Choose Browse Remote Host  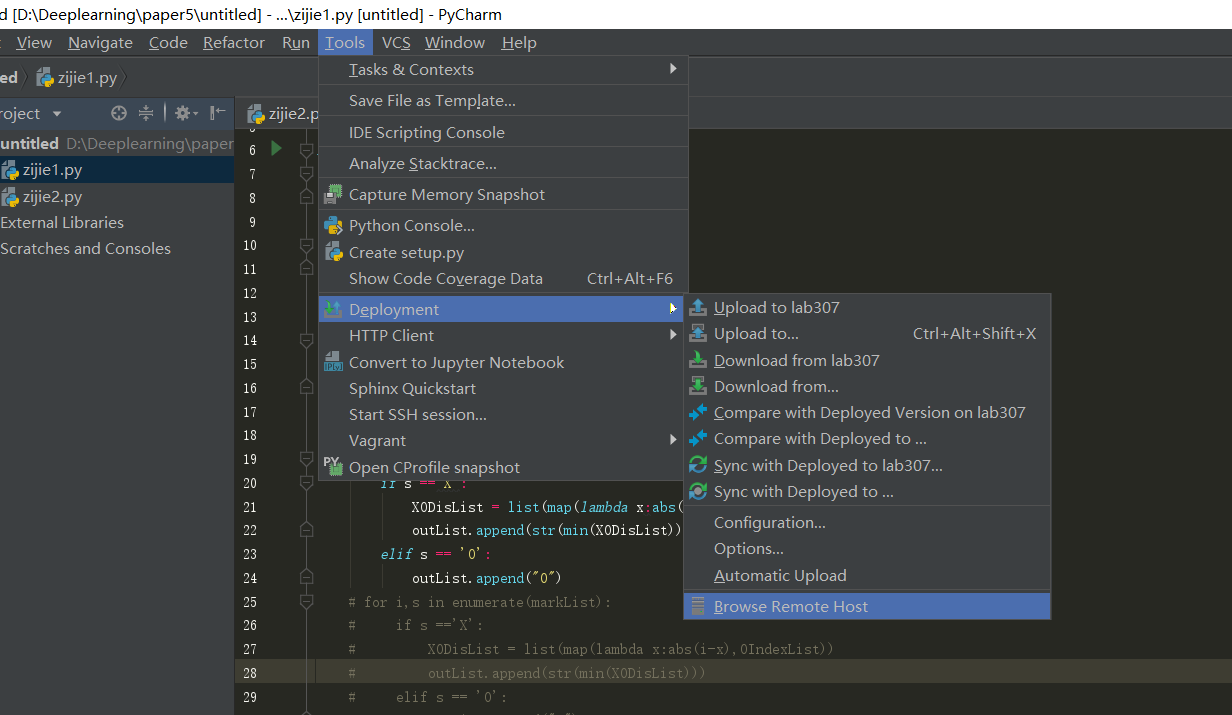pyautogui.click(x=867, y=606)
